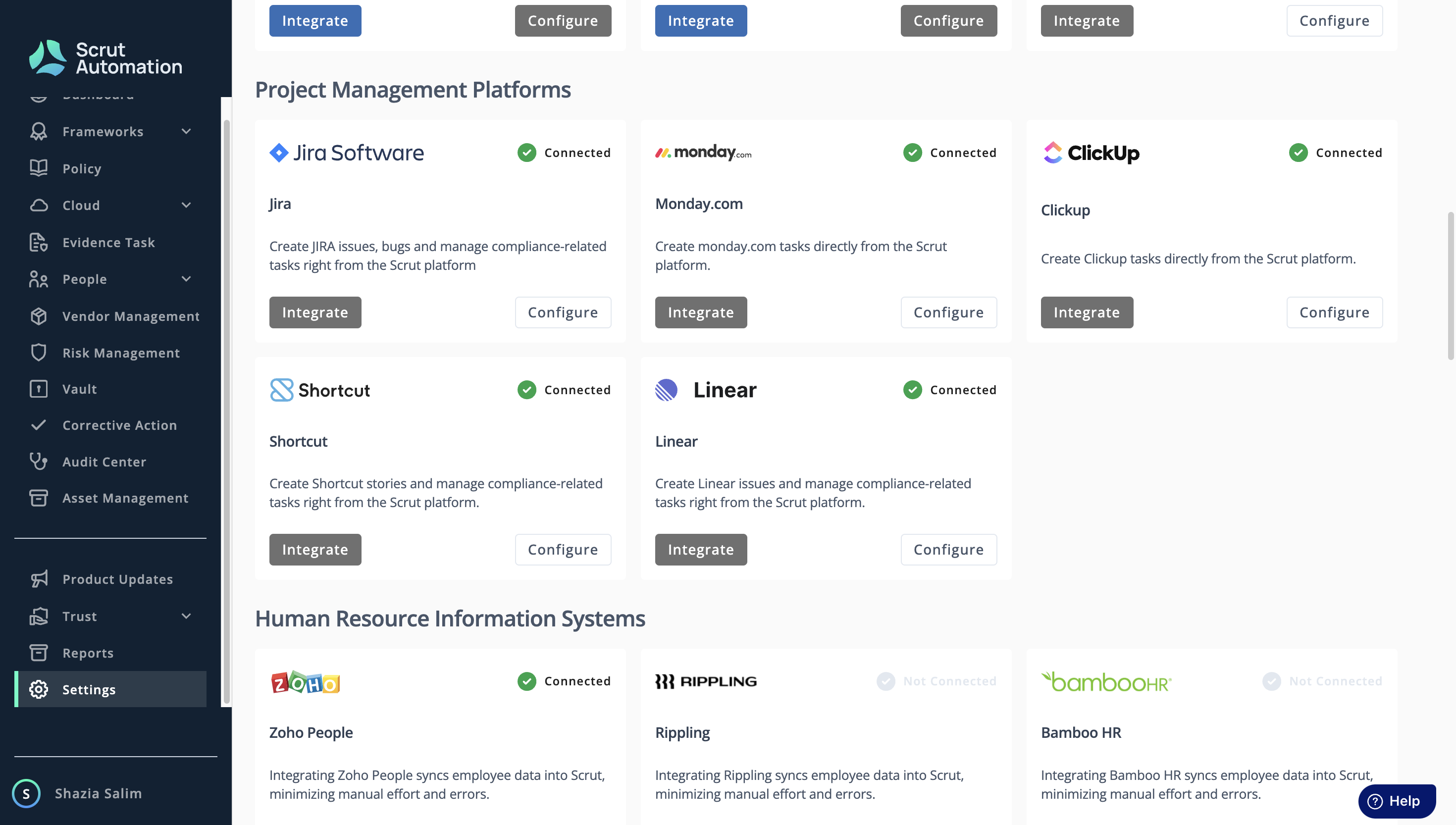The image size is (1456, 825).
Task: Configure the Clickup integration
Action: coord(1335,312)
